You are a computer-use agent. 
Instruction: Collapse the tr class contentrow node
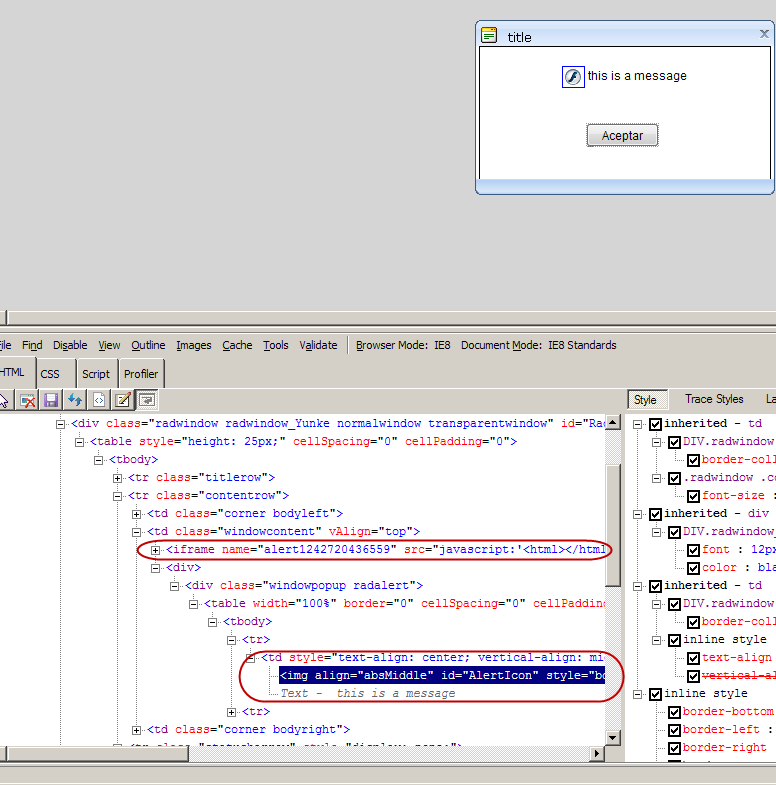[x=117, y=497]
